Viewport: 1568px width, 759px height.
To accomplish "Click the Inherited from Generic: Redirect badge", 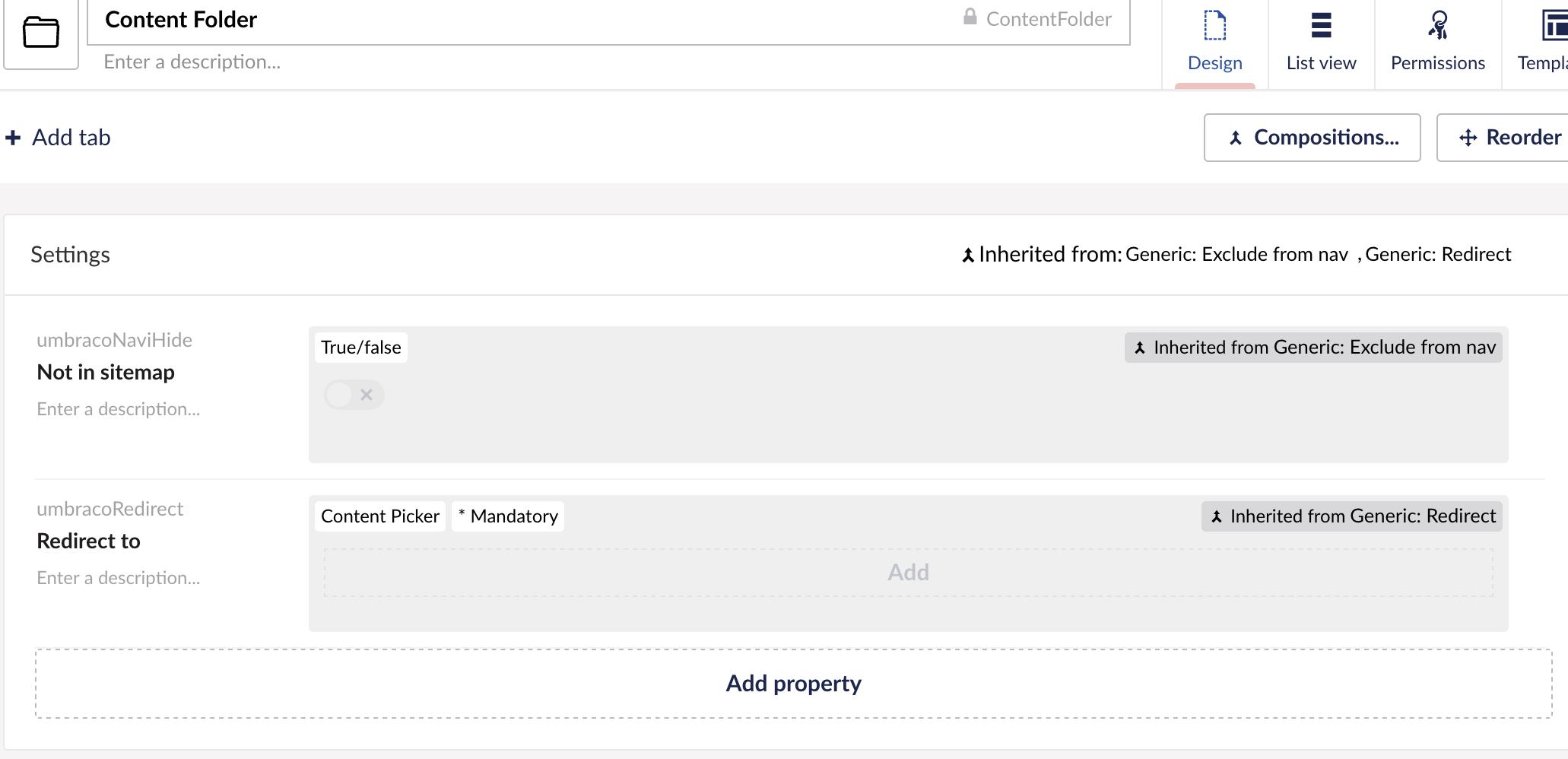I will [1351, 516].
